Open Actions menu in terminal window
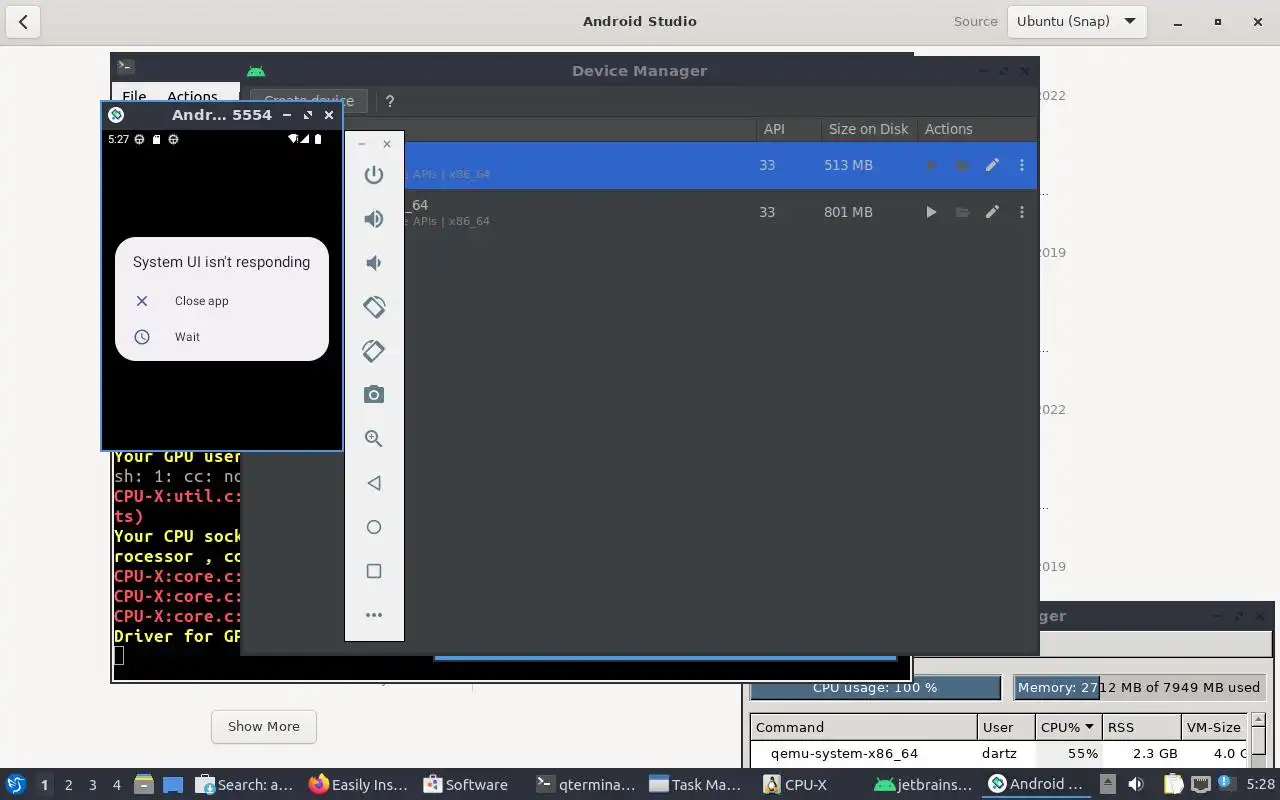Screen dimensions: 1280x800 (x=192, y=97)
